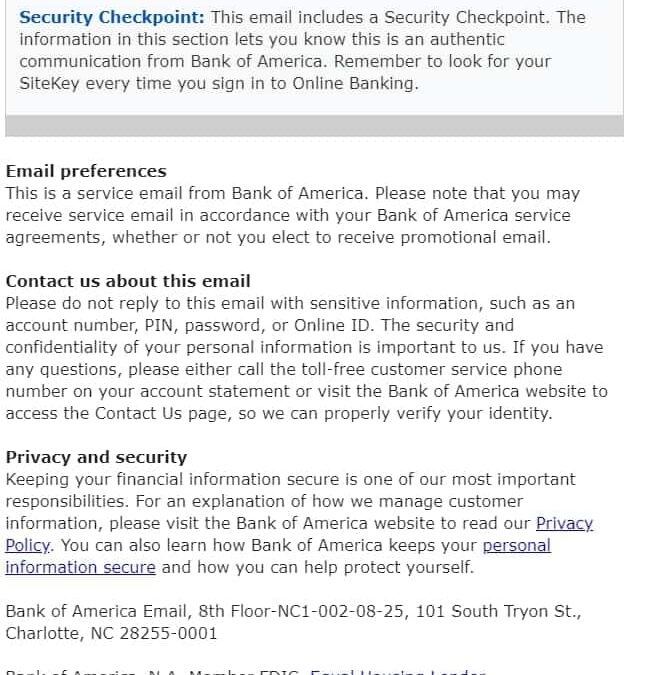Click the Charlotte, NC 28255-0001 address line

pos(111,633)
